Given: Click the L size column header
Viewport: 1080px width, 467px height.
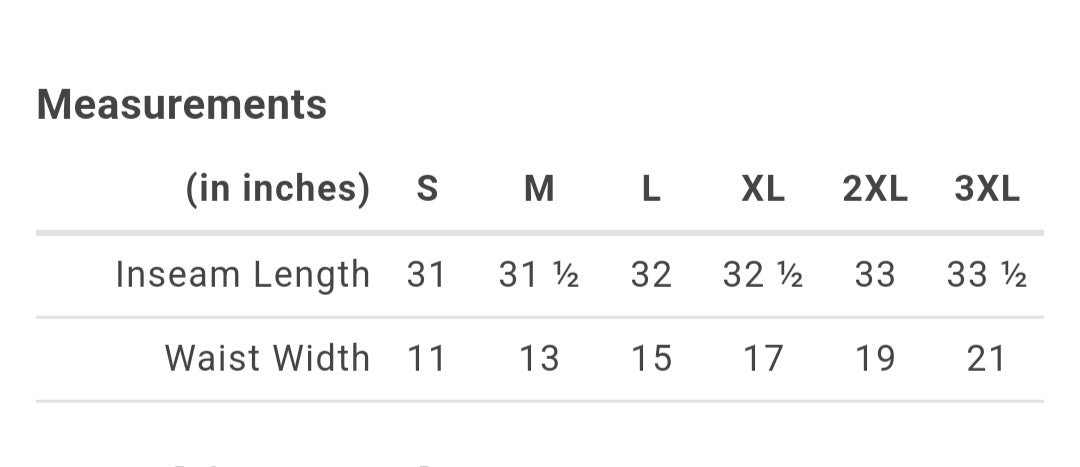Looking at the screenshot, I should 651,189.
